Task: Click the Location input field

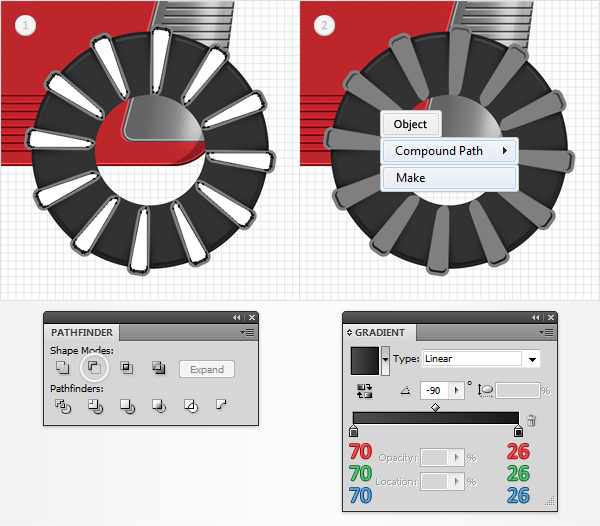Action: pyautogui.click(x=434, y=481)
